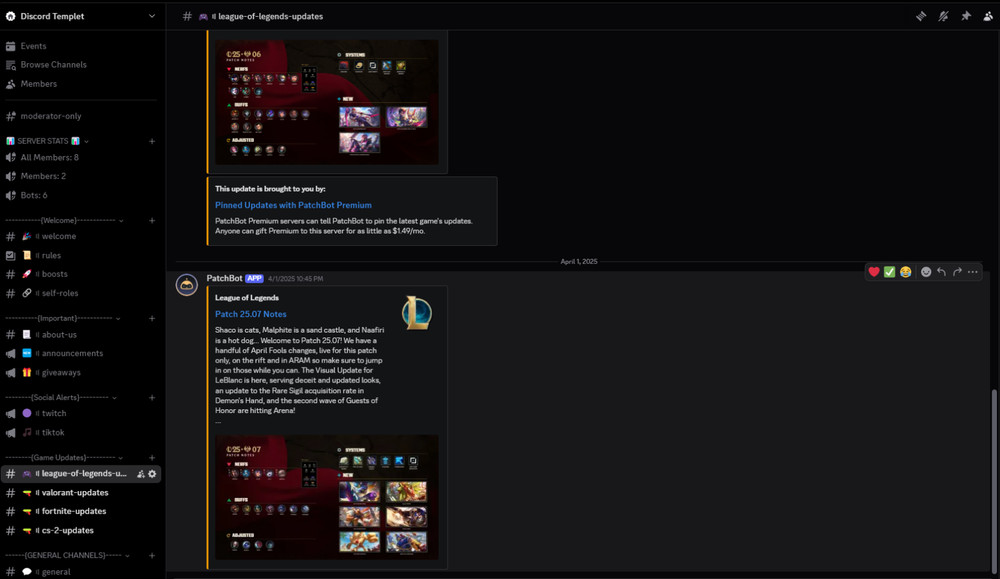Open the pinned messages icon

pyautogui.click(x=966, y=16)
